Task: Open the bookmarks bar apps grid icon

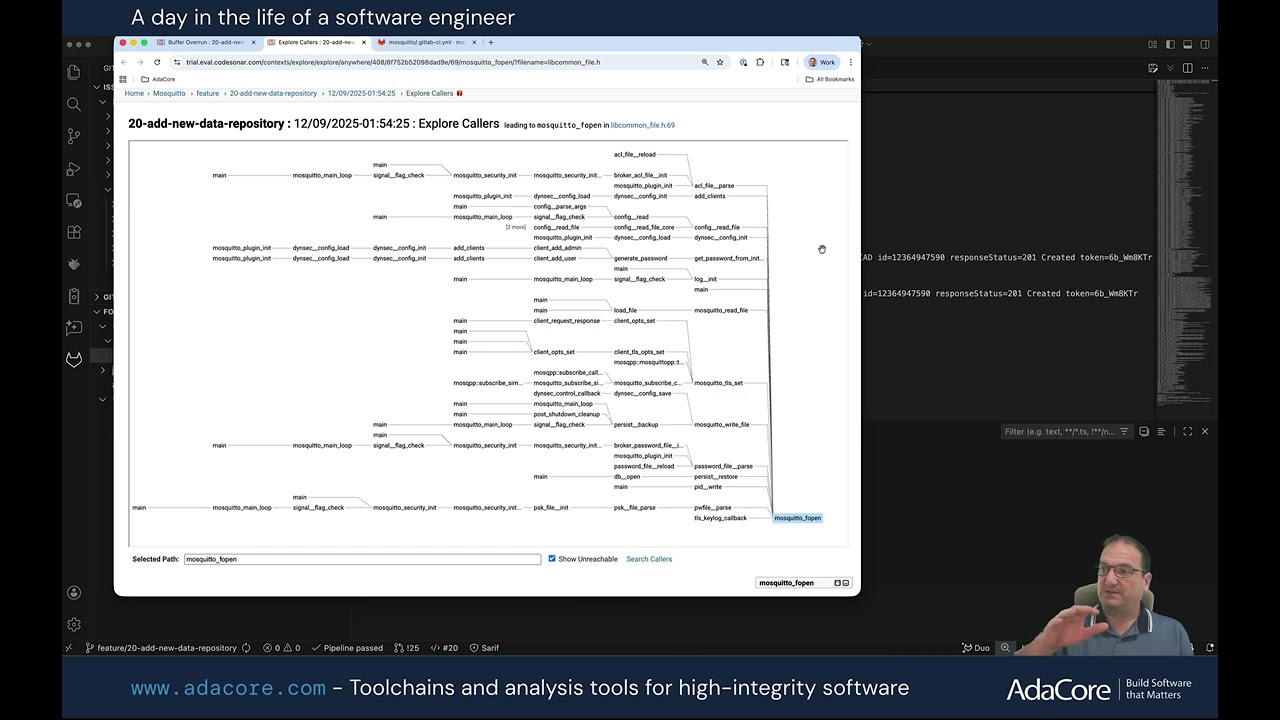Action: [123, 79]
